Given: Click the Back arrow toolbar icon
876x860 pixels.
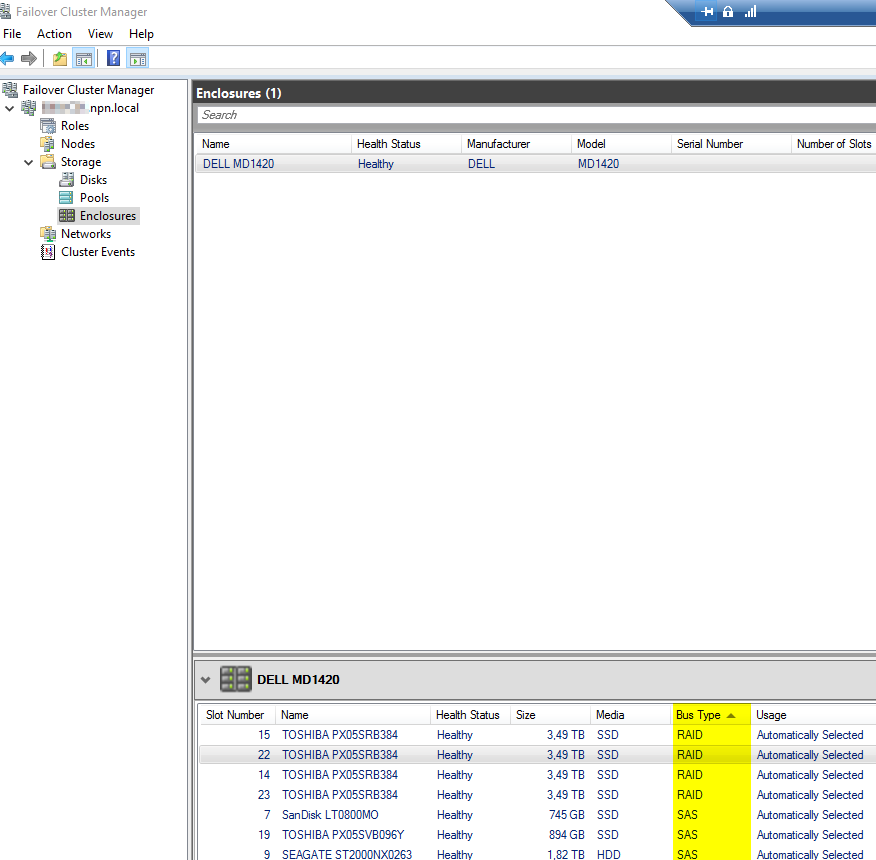Looking at the screenshot, I should click(x=8, y=59).
